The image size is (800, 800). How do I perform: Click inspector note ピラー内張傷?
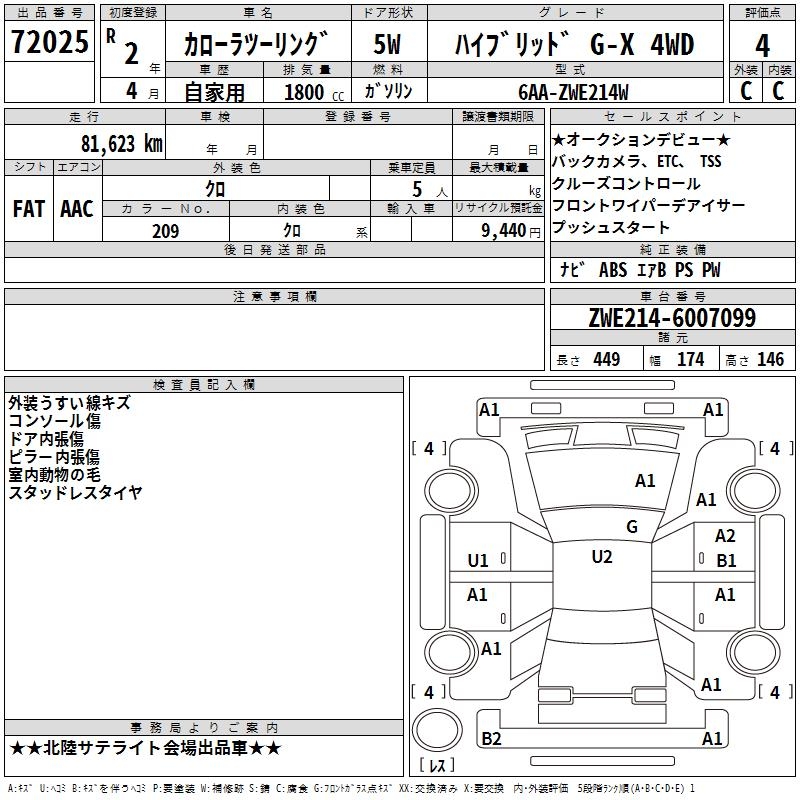[x=54, y=457]
